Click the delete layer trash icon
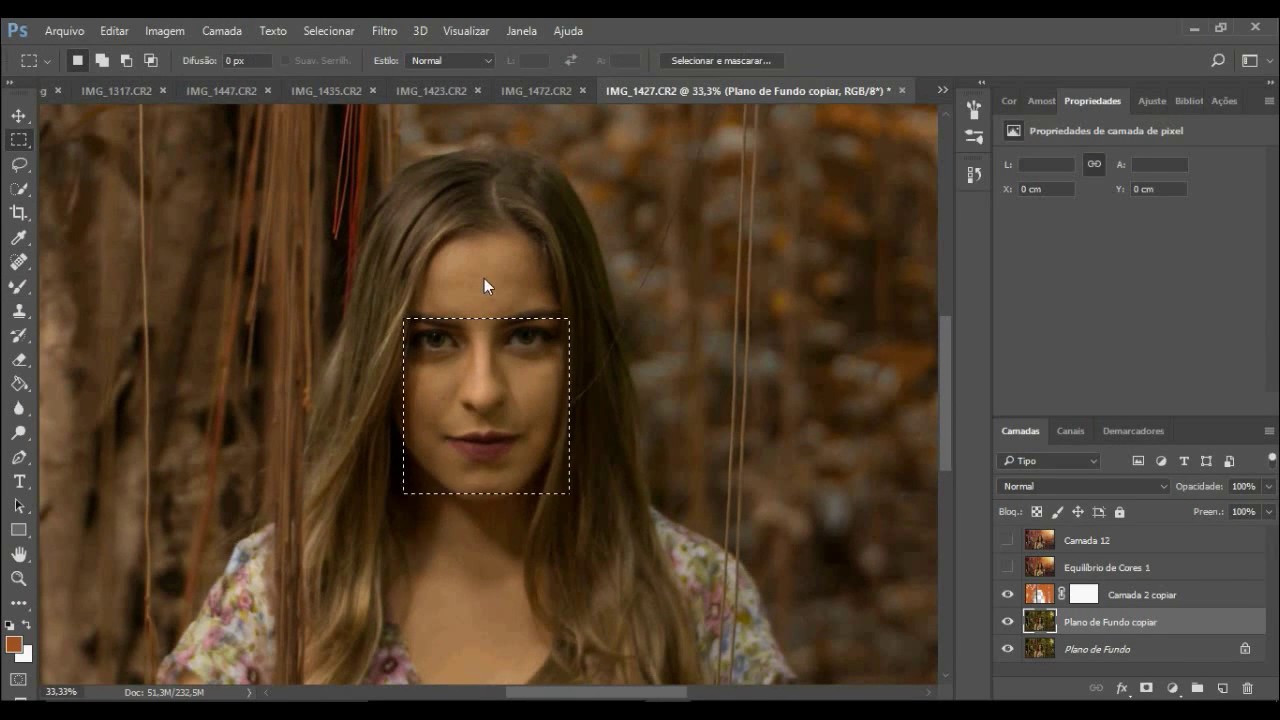 click(x=1247, y=688)
